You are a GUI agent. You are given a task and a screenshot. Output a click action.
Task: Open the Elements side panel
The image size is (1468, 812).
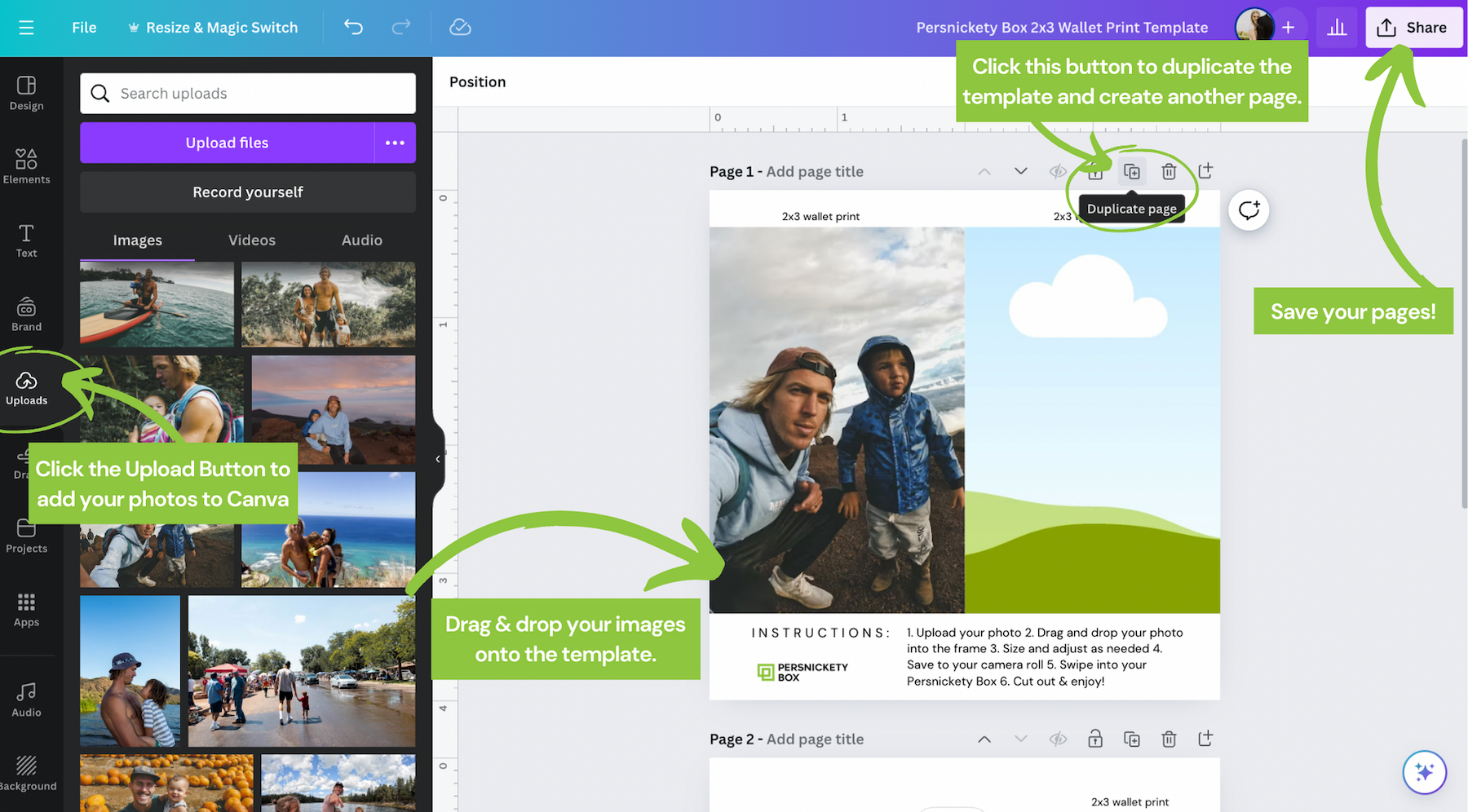coord(26,166)
